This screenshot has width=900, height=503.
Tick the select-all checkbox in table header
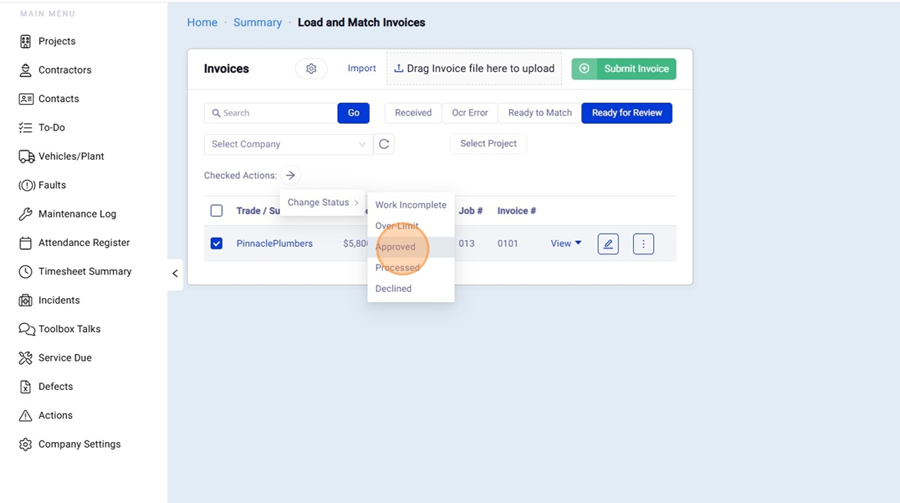pyautogui.click(x=216, y=211)
